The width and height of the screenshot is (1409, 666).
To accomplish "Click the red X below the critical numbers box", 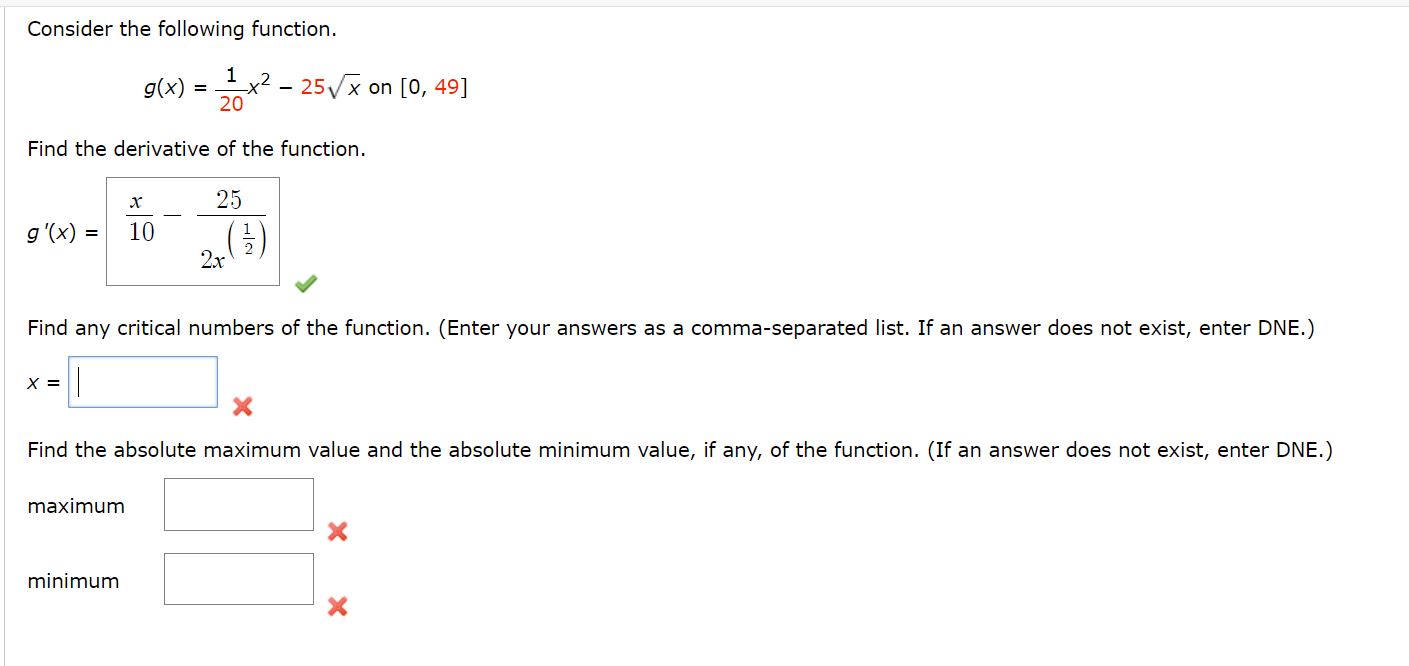I will [240, 407].
